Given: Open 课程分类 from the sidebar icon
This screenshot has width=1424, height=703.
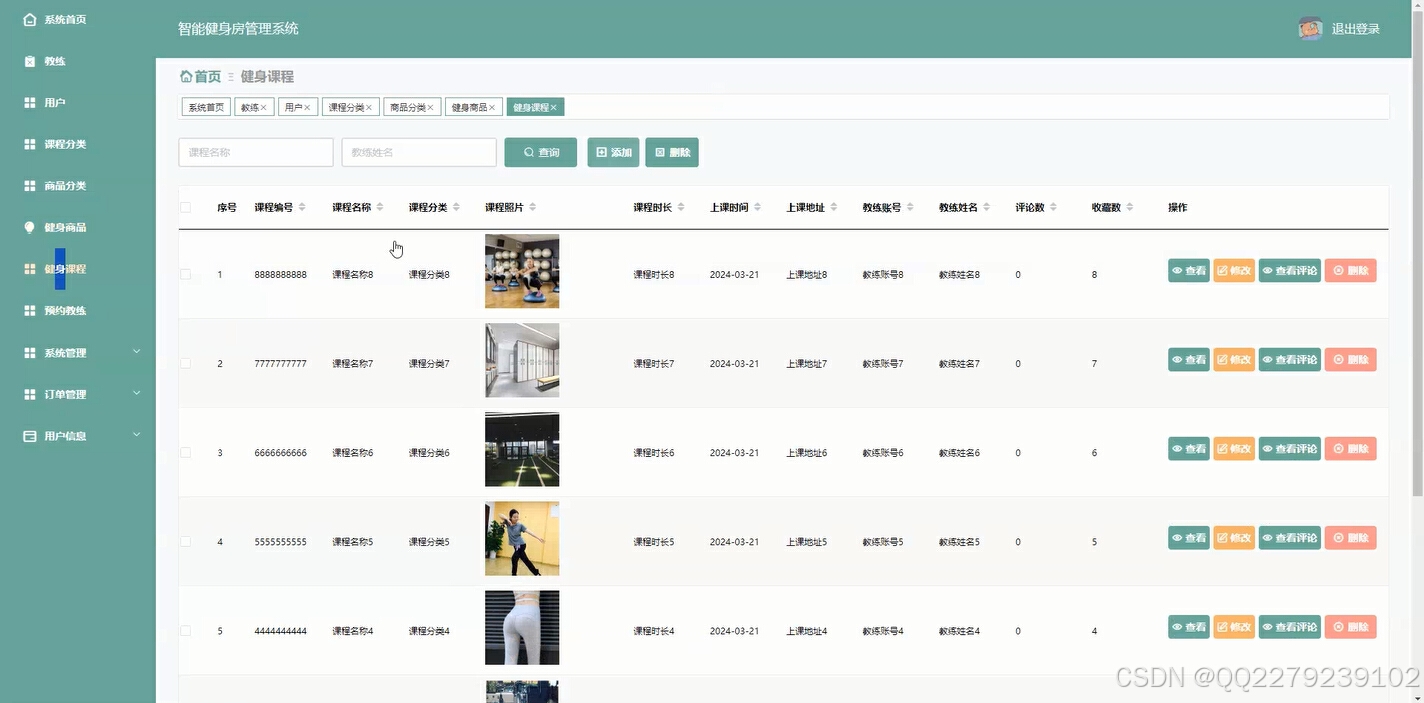Looking at the screenshot, I should [27, 144].
